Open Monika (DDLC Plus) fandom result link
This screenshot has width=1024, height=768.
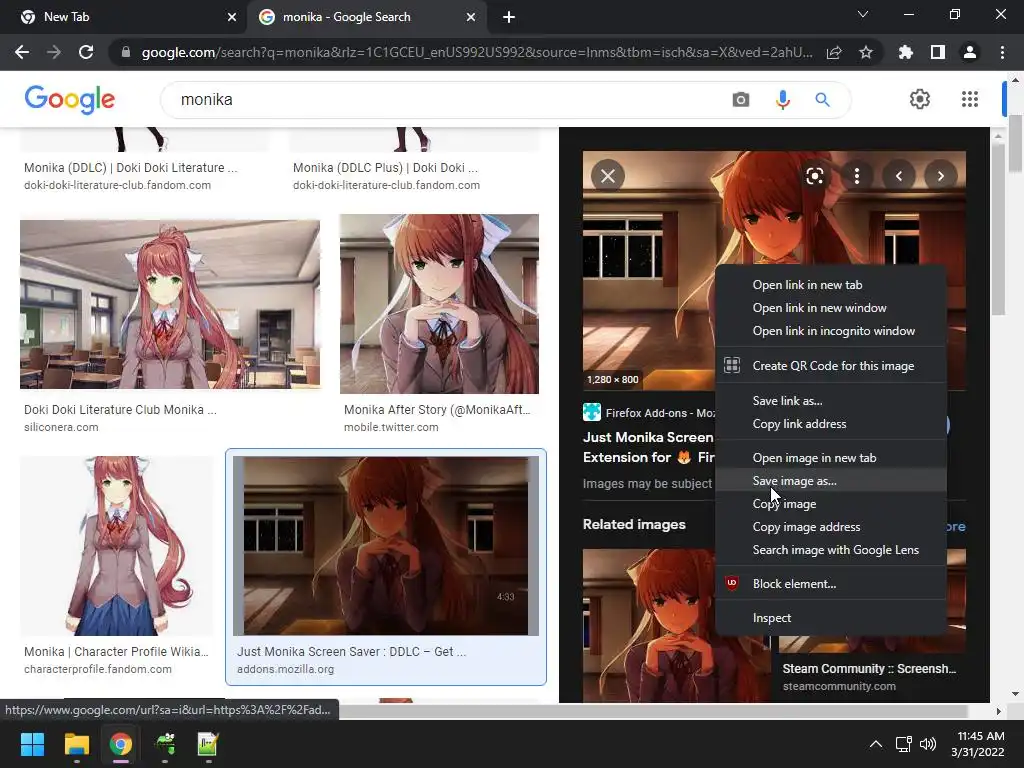tap(385, 168)
